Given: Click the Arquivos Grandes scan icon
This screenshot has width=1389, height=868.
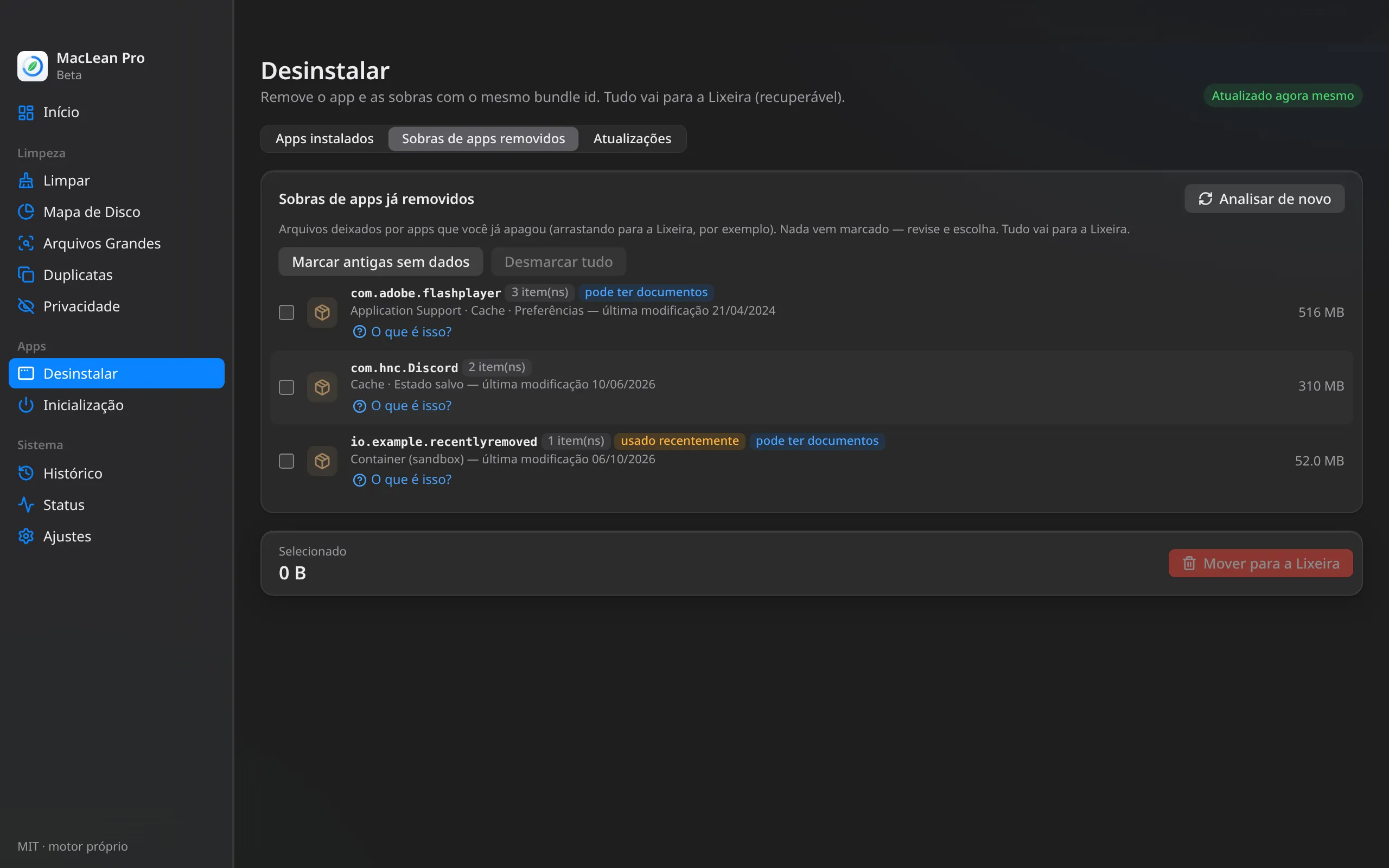Looking at the screenshot, I should (26, 244).
